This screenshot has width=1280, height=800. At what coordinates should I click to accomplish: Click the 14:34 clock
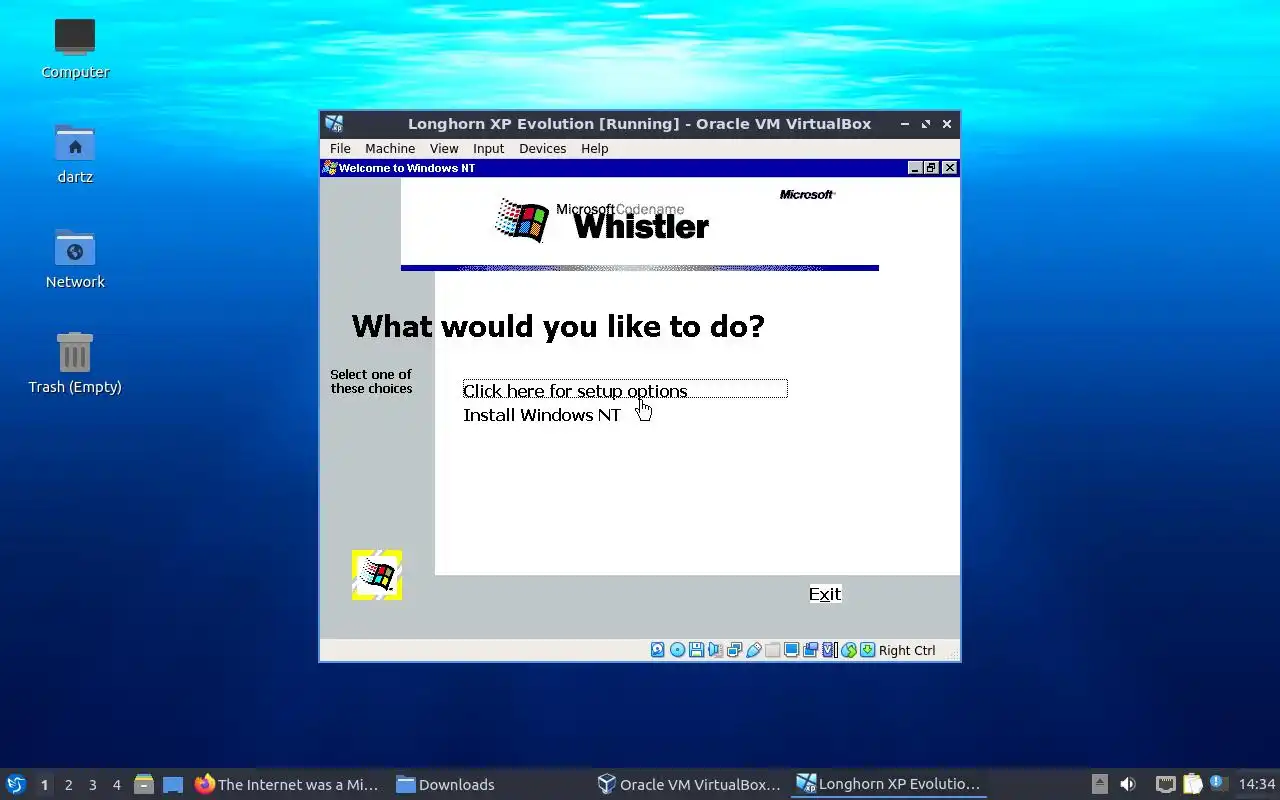tap(1257, 784)
